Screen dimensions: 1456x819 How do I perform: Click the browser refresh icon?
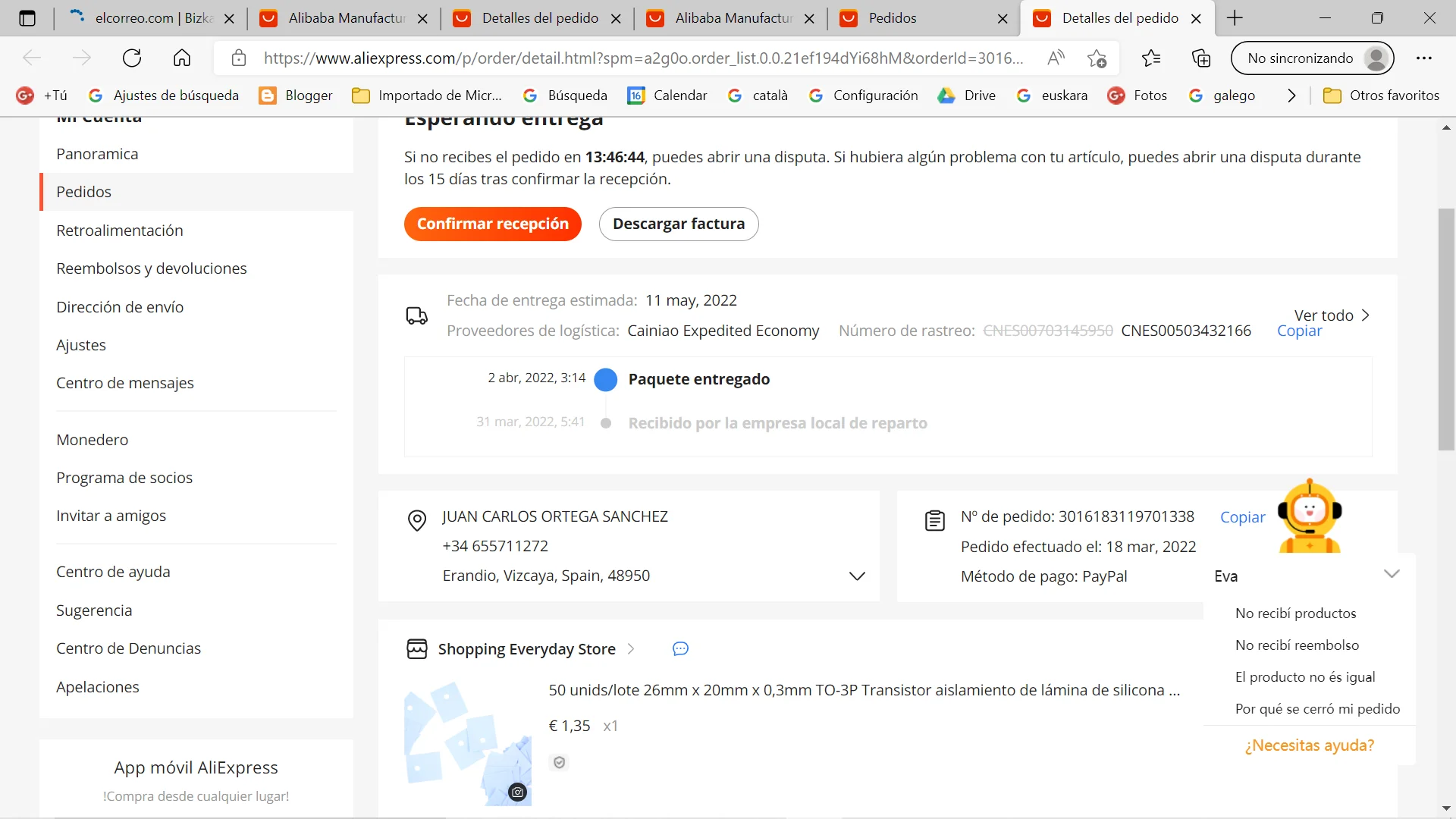point(132,58)
